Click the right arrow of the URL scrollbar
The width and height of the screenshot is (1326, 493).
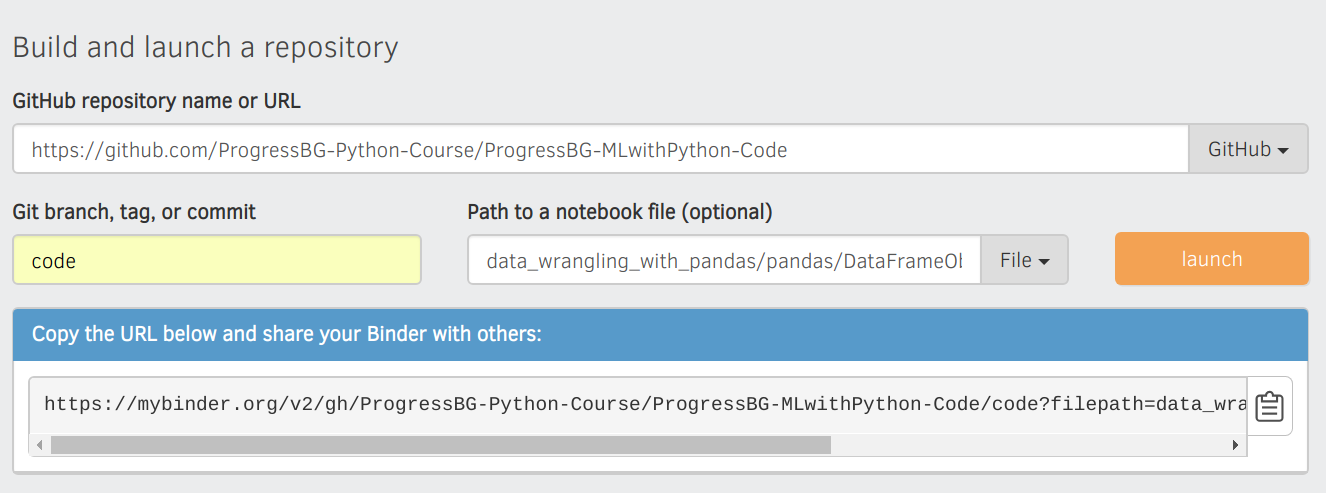pyautogui.click(x=1238, y=445)
